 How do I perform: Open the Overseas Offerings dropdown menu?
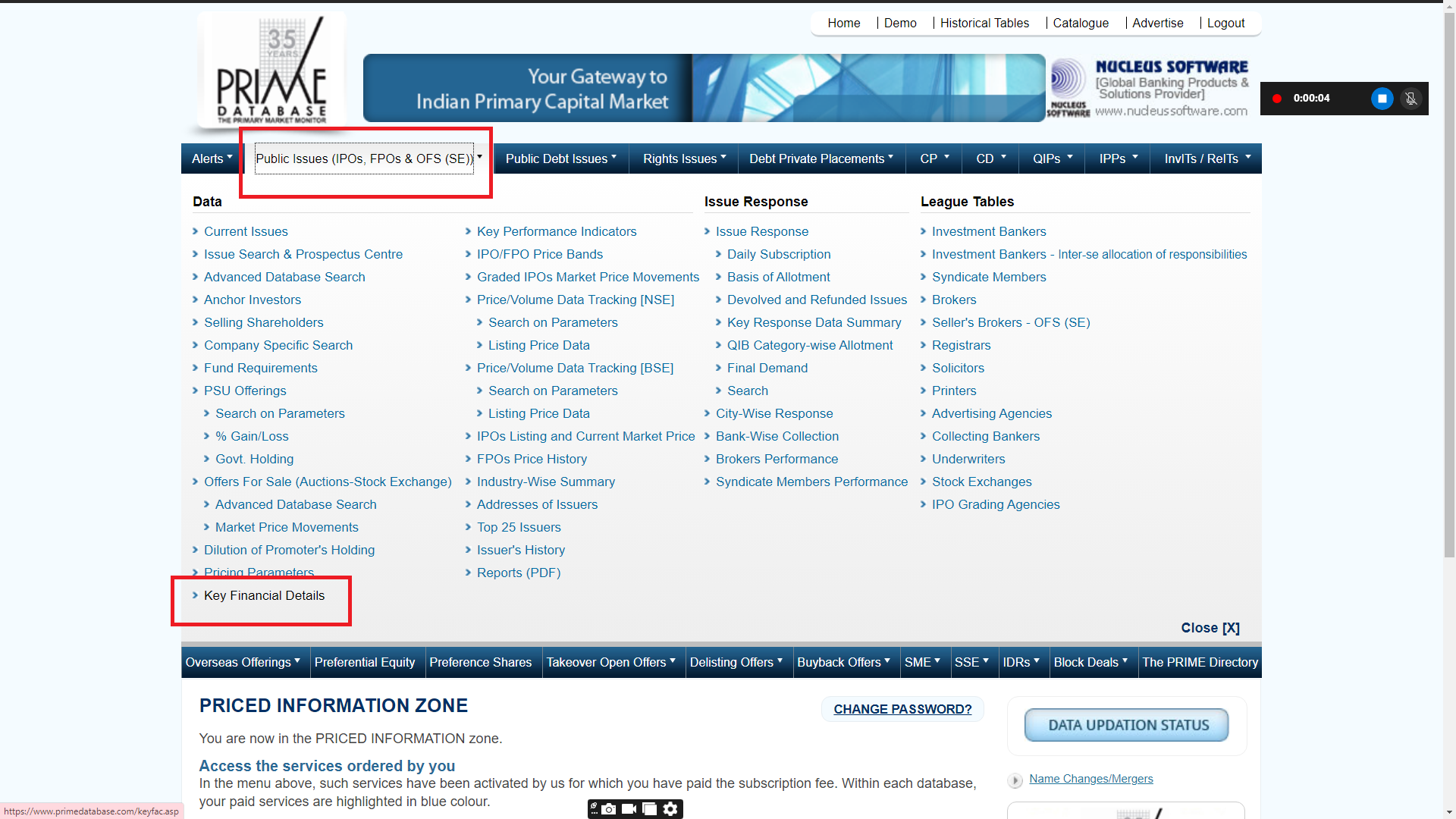pyautogui.click(x=242, y=662)
